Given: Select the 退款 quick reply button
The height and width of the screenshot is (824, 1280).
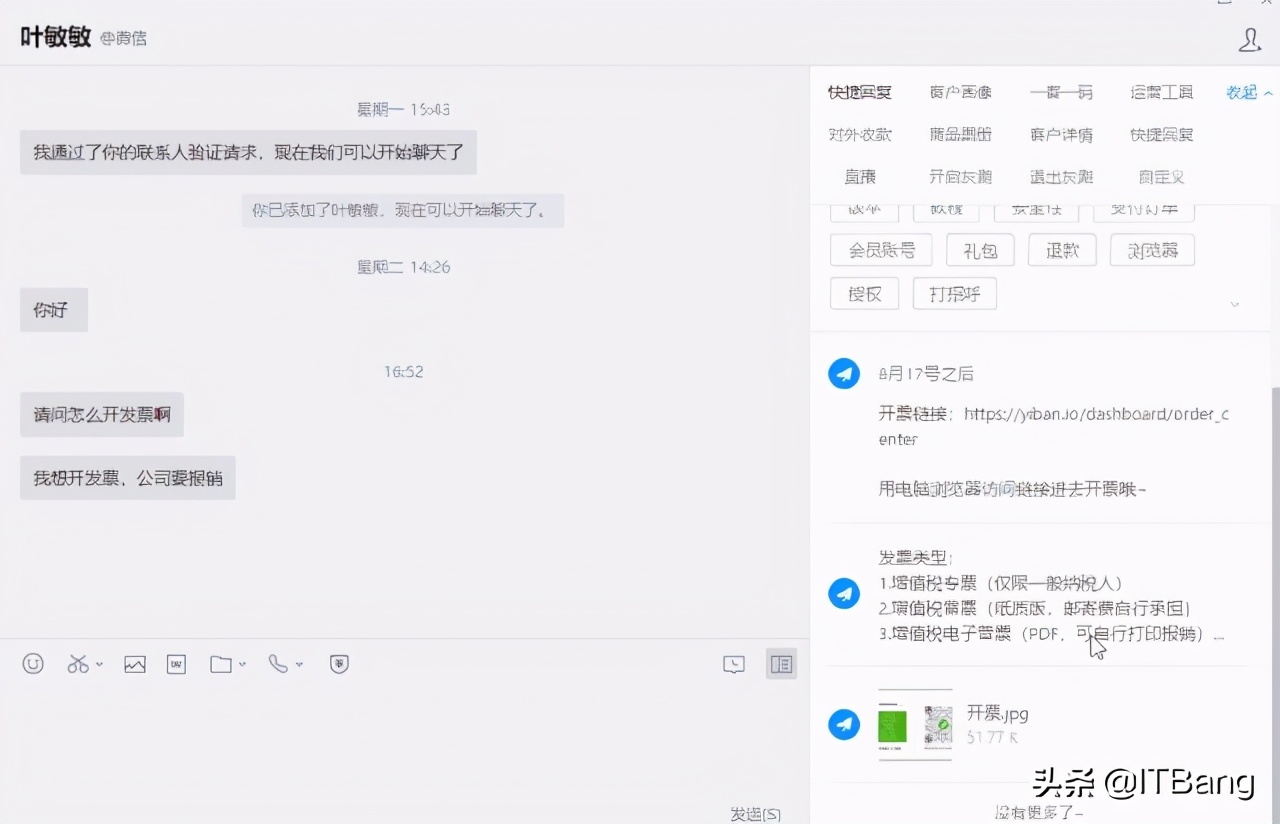Looking at the screenshot, I should pyautogui.click(x=1062, y=250).
